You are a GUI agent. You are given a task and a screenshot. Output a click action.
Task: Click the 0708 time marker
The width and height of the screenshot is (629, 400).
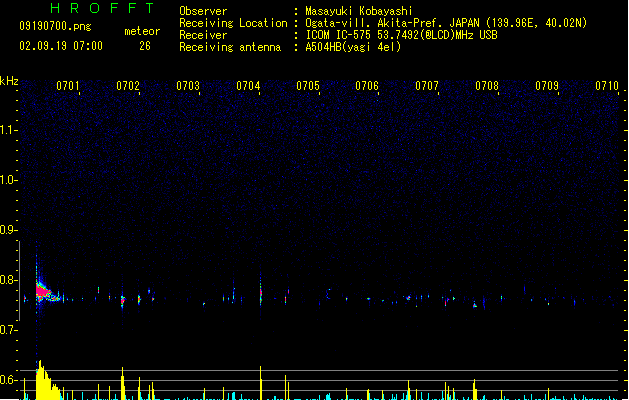(x=487, y=85)
